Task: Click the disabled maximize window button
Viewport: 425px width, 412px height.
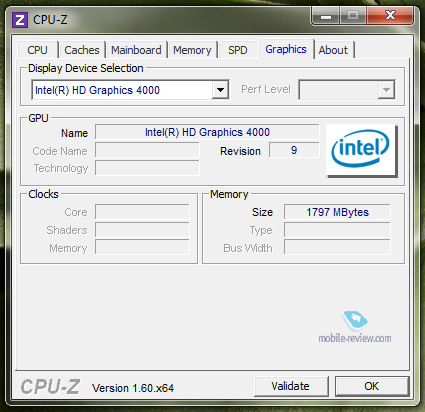Action: [x=353, y=16]
